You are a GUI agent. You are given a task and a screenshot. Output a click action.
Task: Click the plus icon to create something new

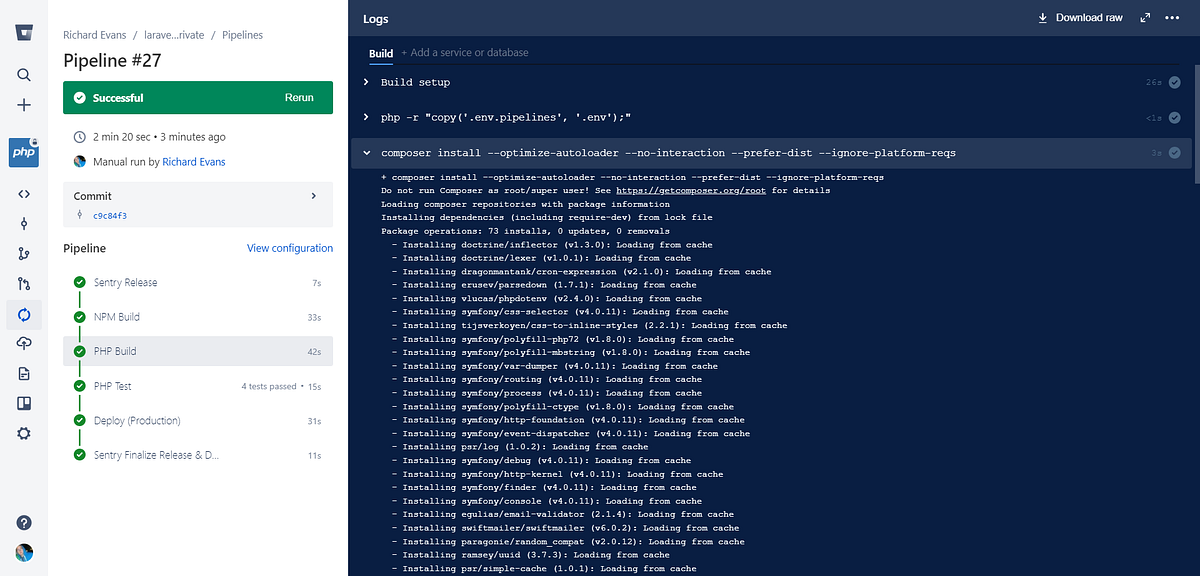[23, 104]
